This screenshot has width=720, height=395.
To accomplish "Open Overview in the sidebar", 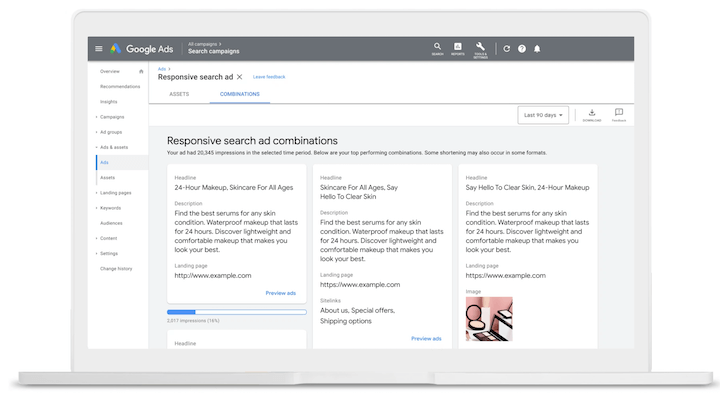I will pos(110,72).
